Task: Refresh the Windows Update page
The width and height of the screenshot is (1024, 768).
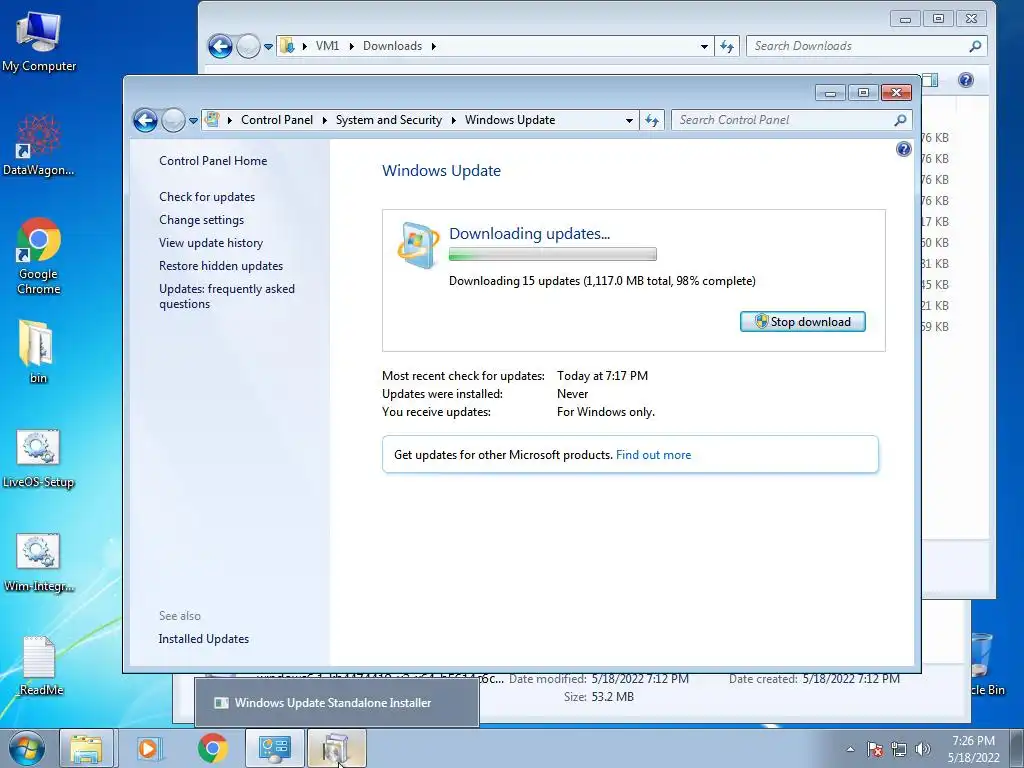Action: click(x=652, y=120)
